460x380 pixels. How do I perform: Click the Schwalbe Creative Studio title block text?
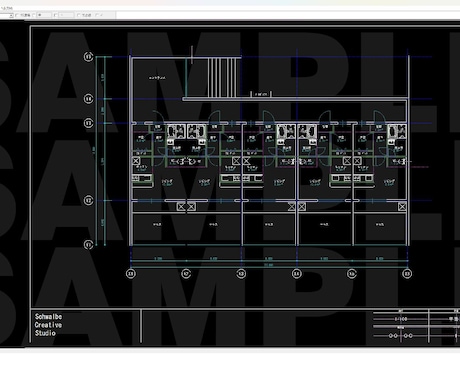click(x=48, y=325)
